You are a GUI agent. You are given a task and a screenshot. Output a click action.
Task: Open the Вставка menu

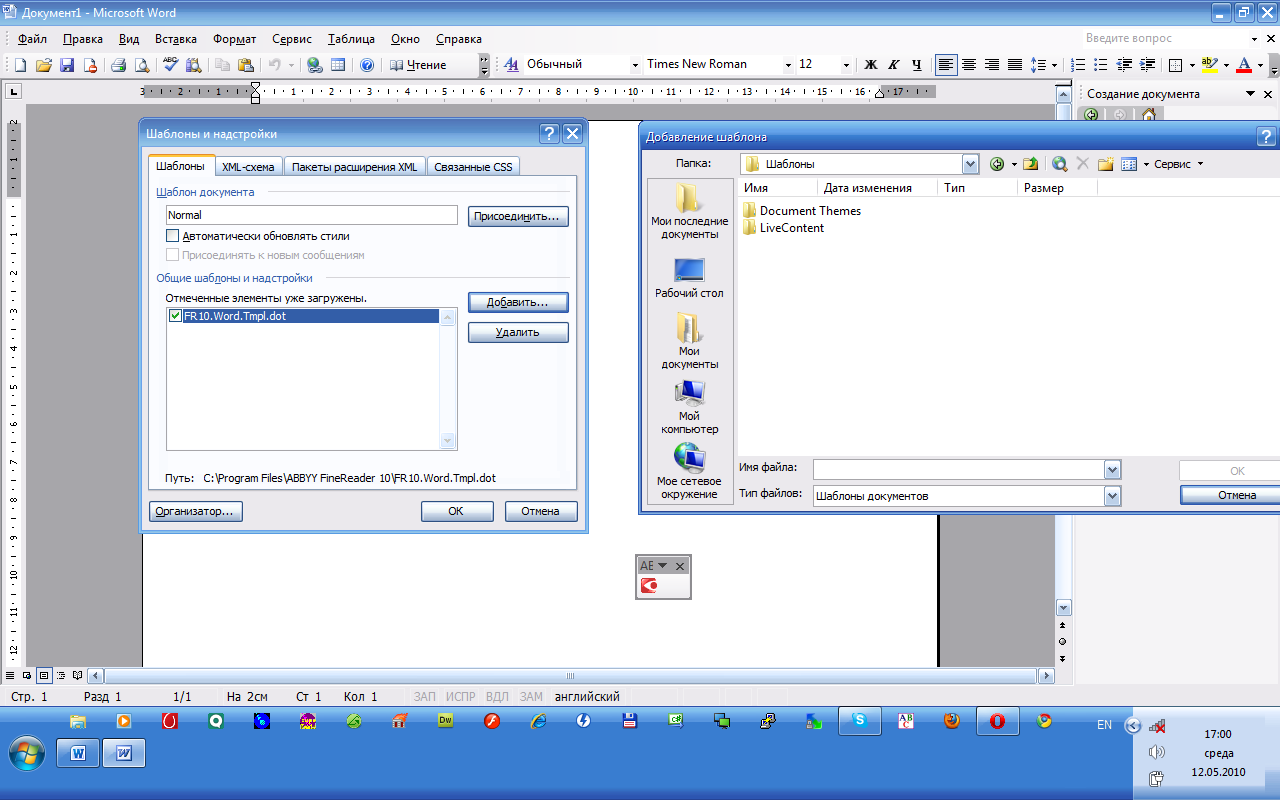[x=176, y=39]
